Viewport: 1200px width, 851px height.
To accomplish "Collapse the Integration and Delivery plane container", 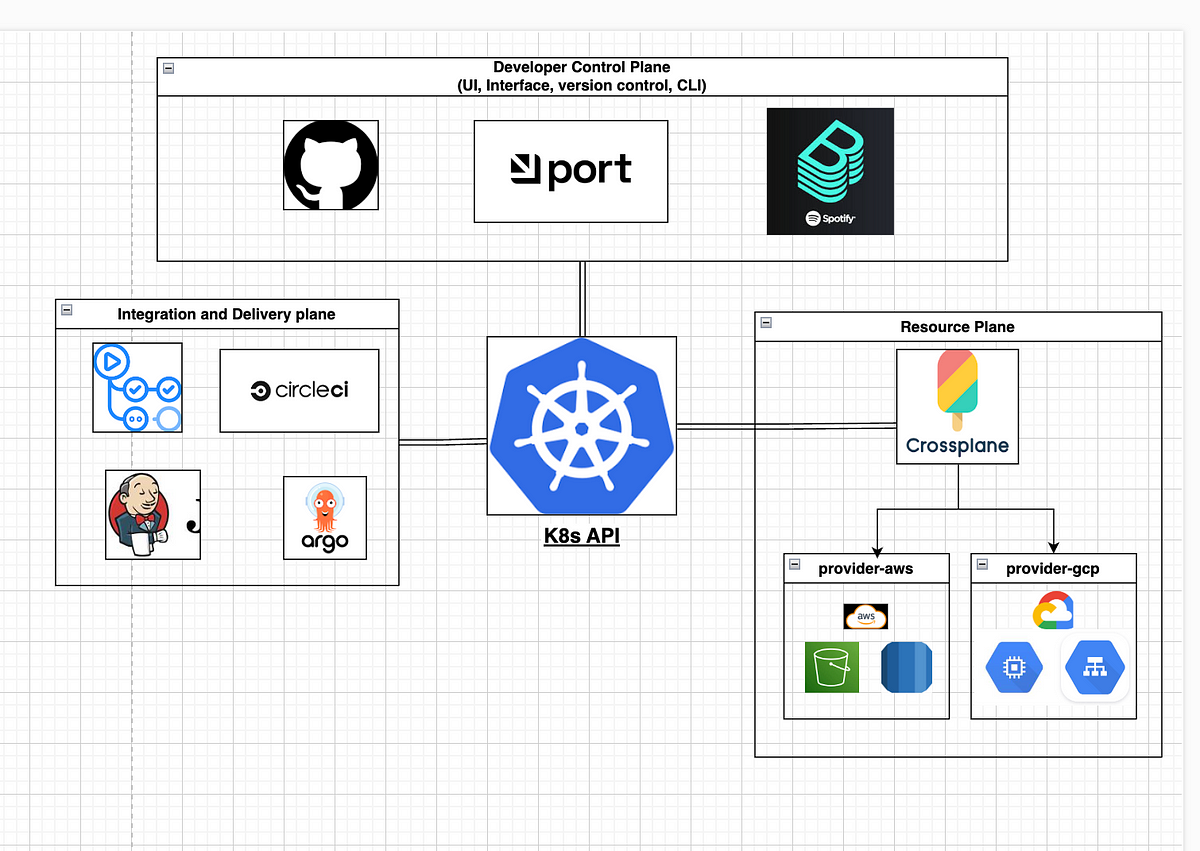I will (x=67, y=309).
